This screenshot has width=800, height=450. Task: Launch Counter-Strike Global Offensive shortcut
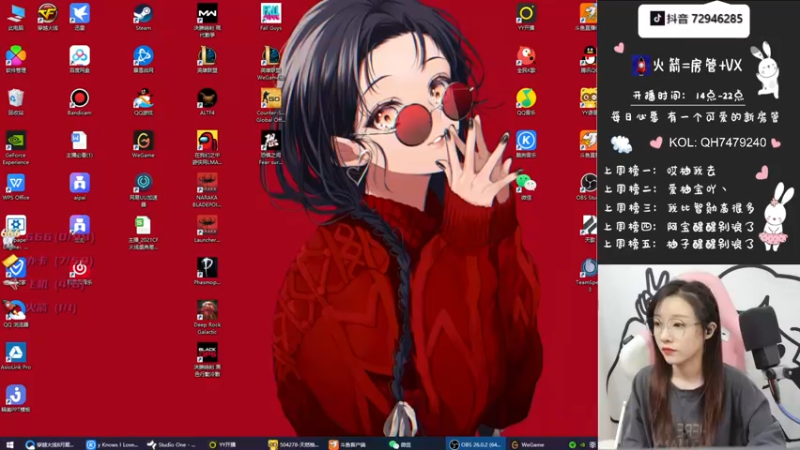271,105
